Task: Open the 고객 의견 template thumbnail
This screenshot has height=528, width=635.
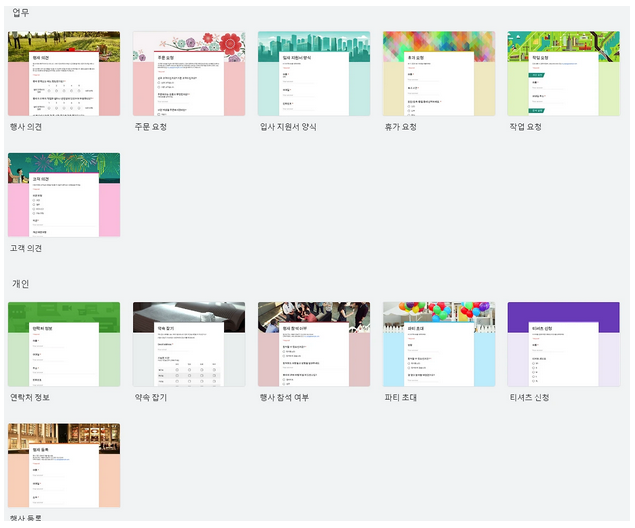Action: click(x=63, y=195)
